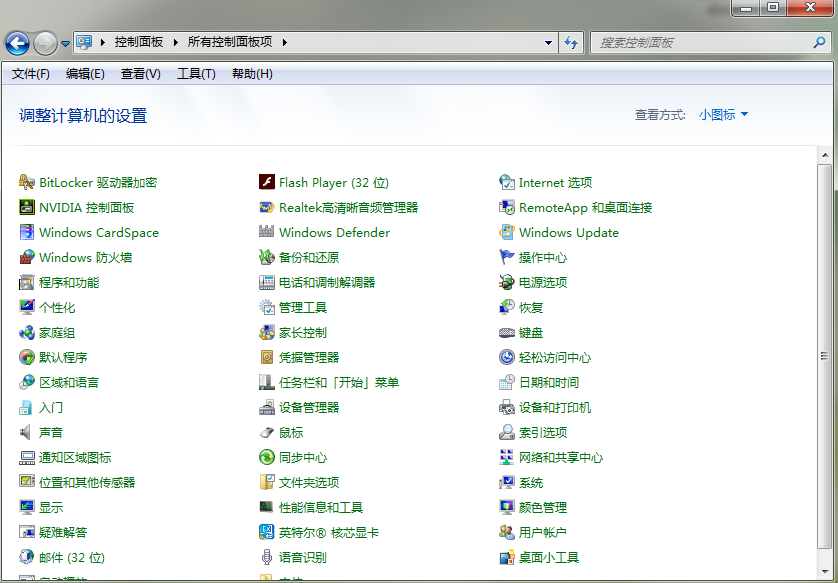The height and width of the screenshot is (583, 838).
Task: Open the Windows Update icon
Action: pyautogui.click(x=507, y=232)
